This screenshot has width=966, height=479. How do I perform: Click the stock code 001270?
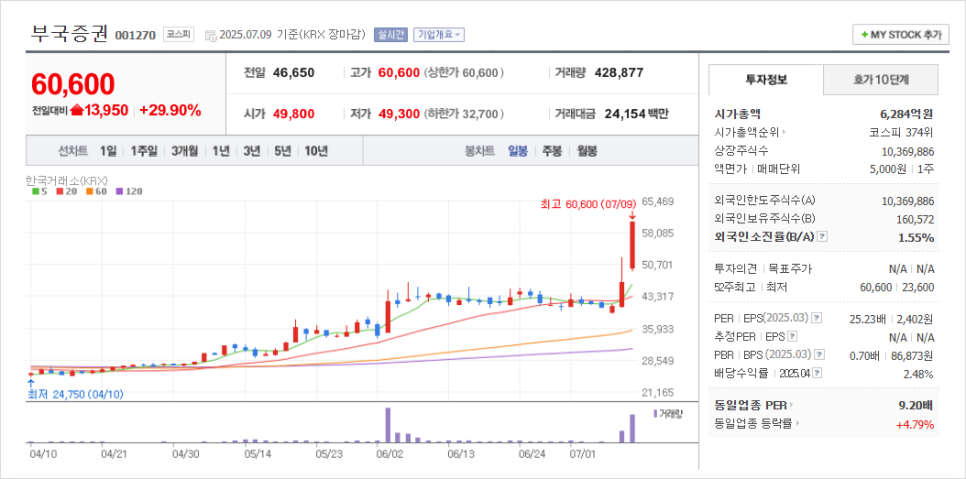tap(135, 35)
